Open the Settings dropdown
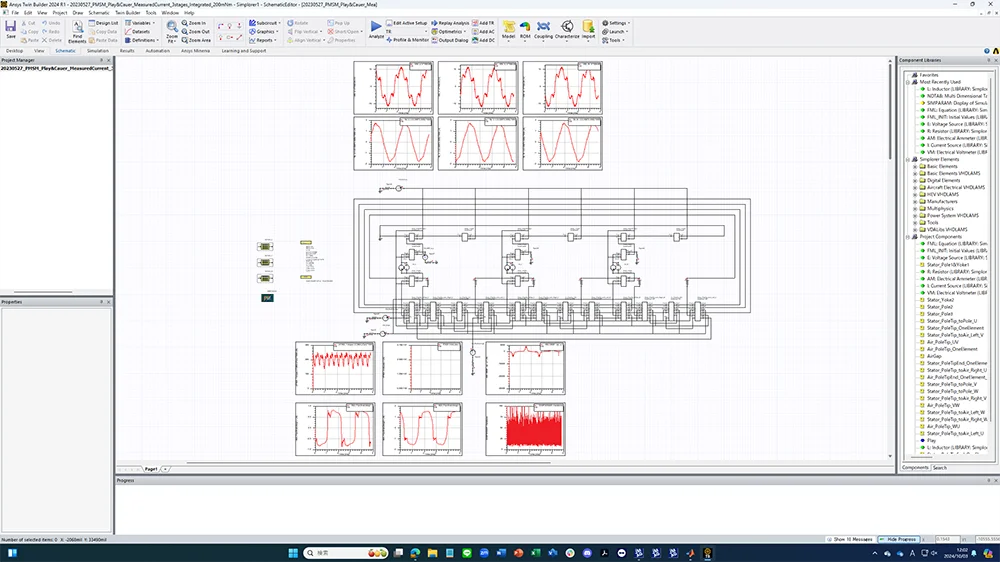This screenshot has height=562, width=1000. click(616, 23)
